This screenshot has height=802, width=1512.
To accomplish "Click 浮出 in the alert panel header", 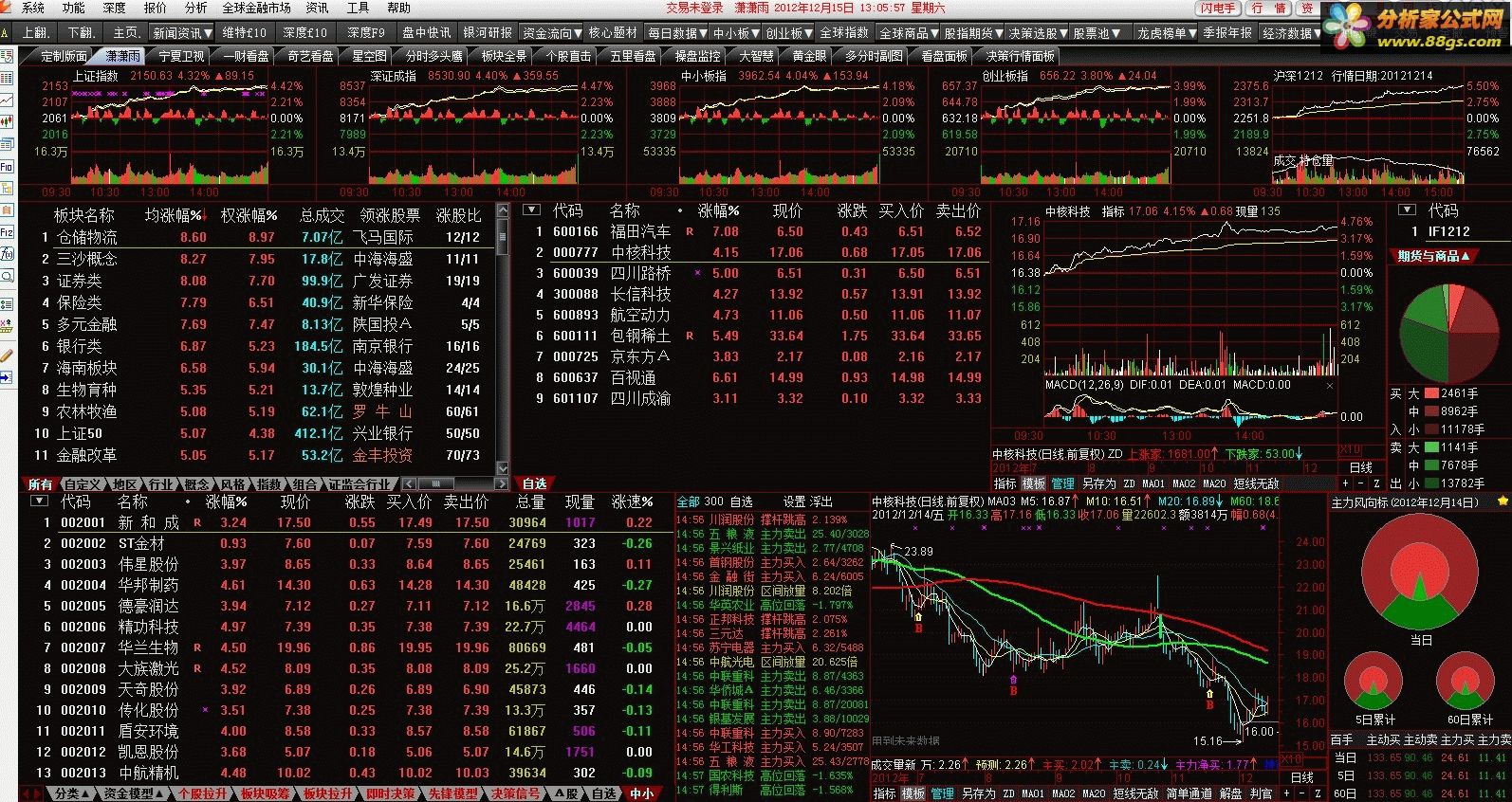I will [x=821, y=501].
